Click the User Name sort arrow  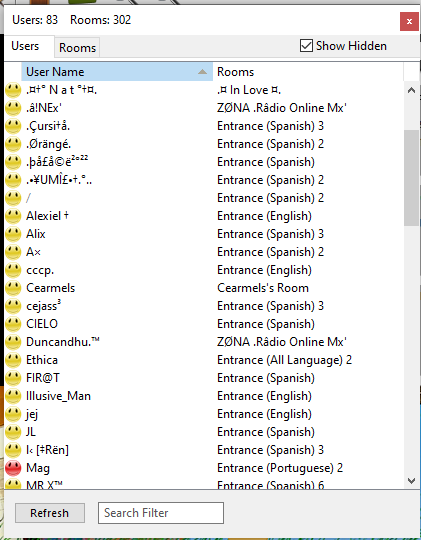pos(203,72)
